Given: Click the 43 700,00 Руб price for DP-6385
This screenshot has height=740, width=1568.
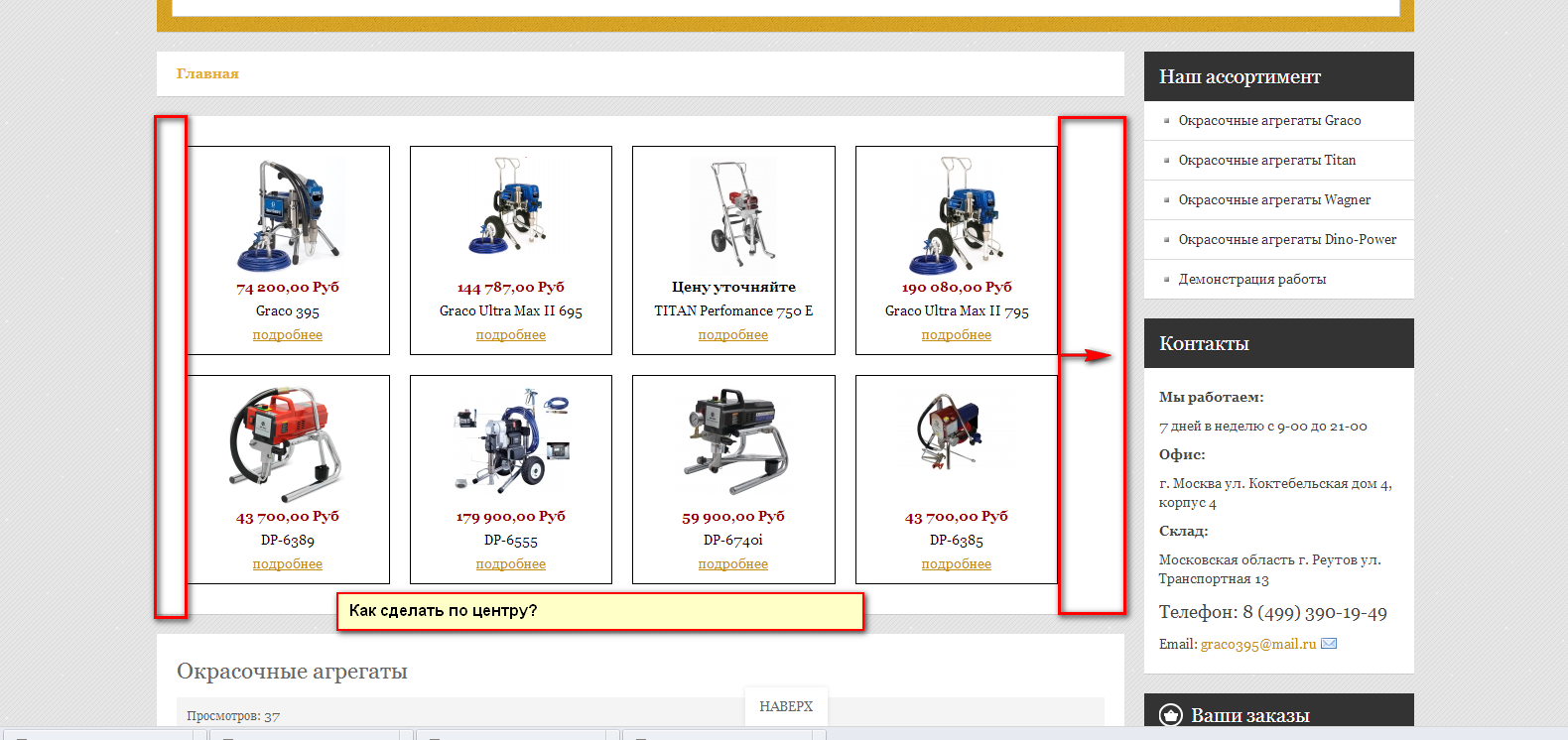Looking at the screenshot, I should point(957,517).
